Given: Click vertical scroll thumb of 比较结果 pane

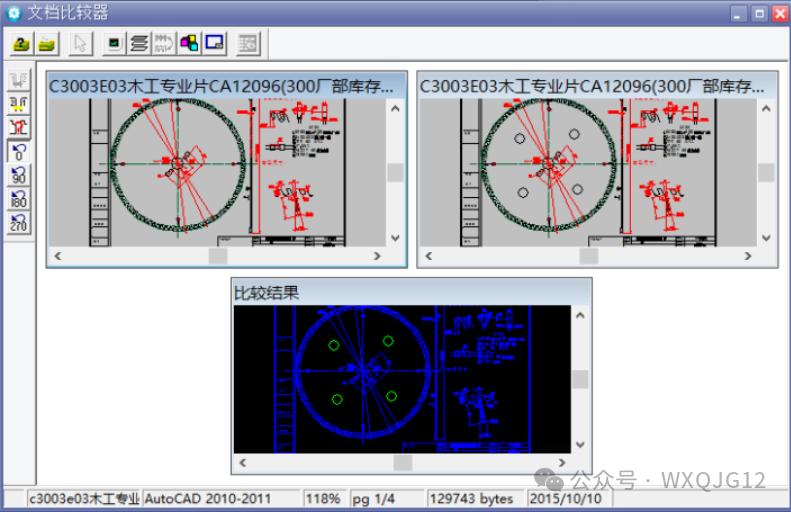Looking at the screenshot, I should 580,379.
